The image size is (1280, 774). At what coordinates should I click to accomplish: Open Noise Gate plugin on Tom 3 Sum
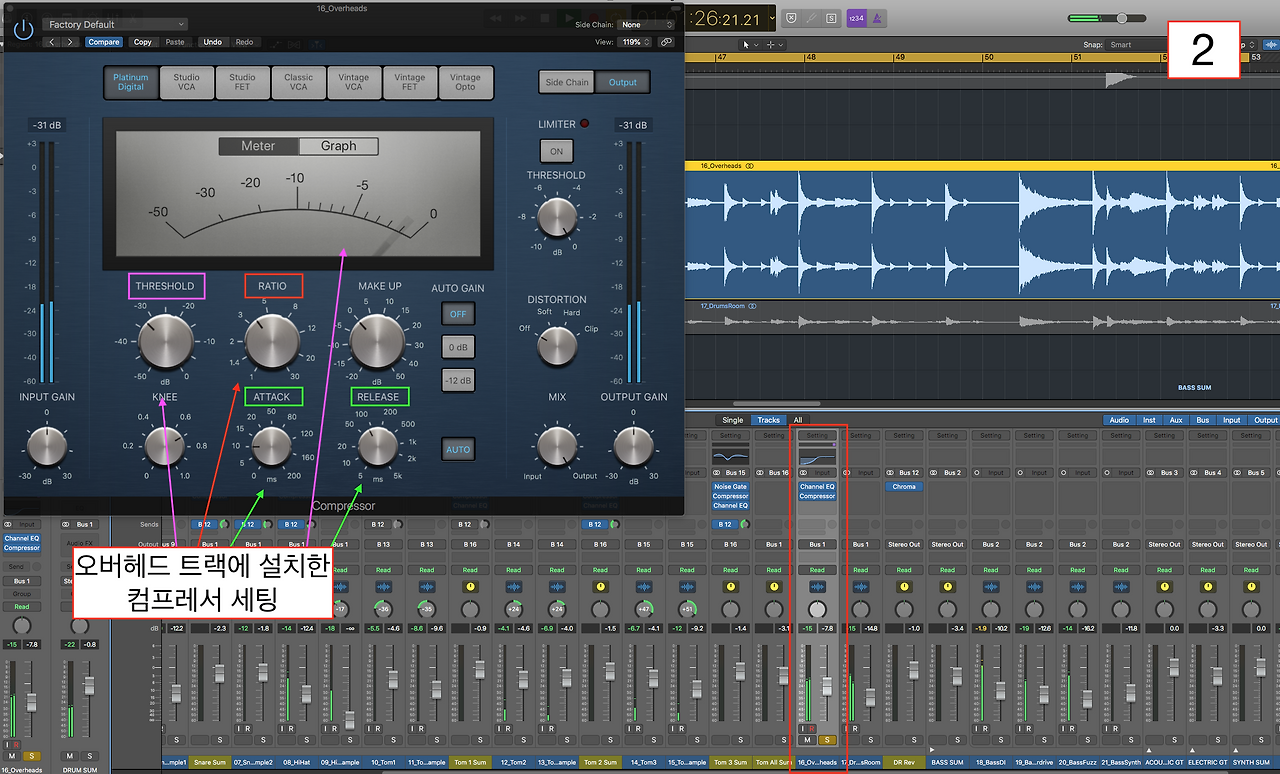point(730,487)
